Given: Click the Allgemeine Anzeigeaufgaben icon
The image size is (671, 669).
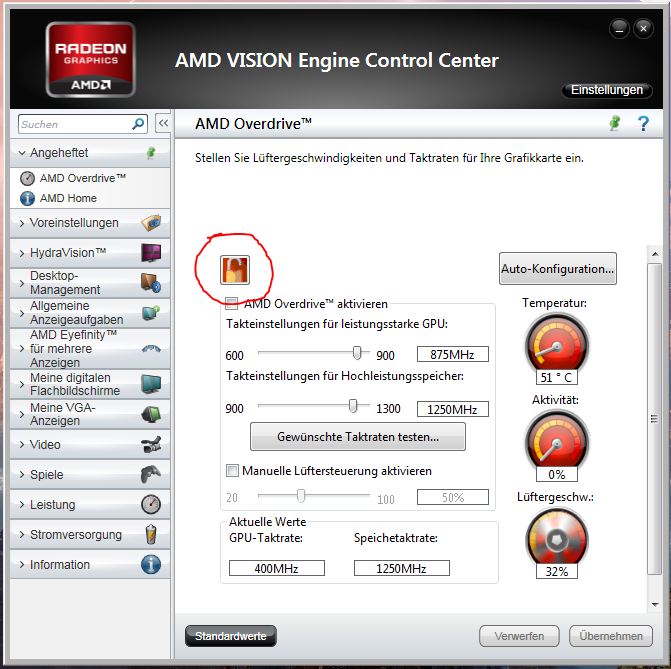Looking at the screenshot, I should [151, 312].
